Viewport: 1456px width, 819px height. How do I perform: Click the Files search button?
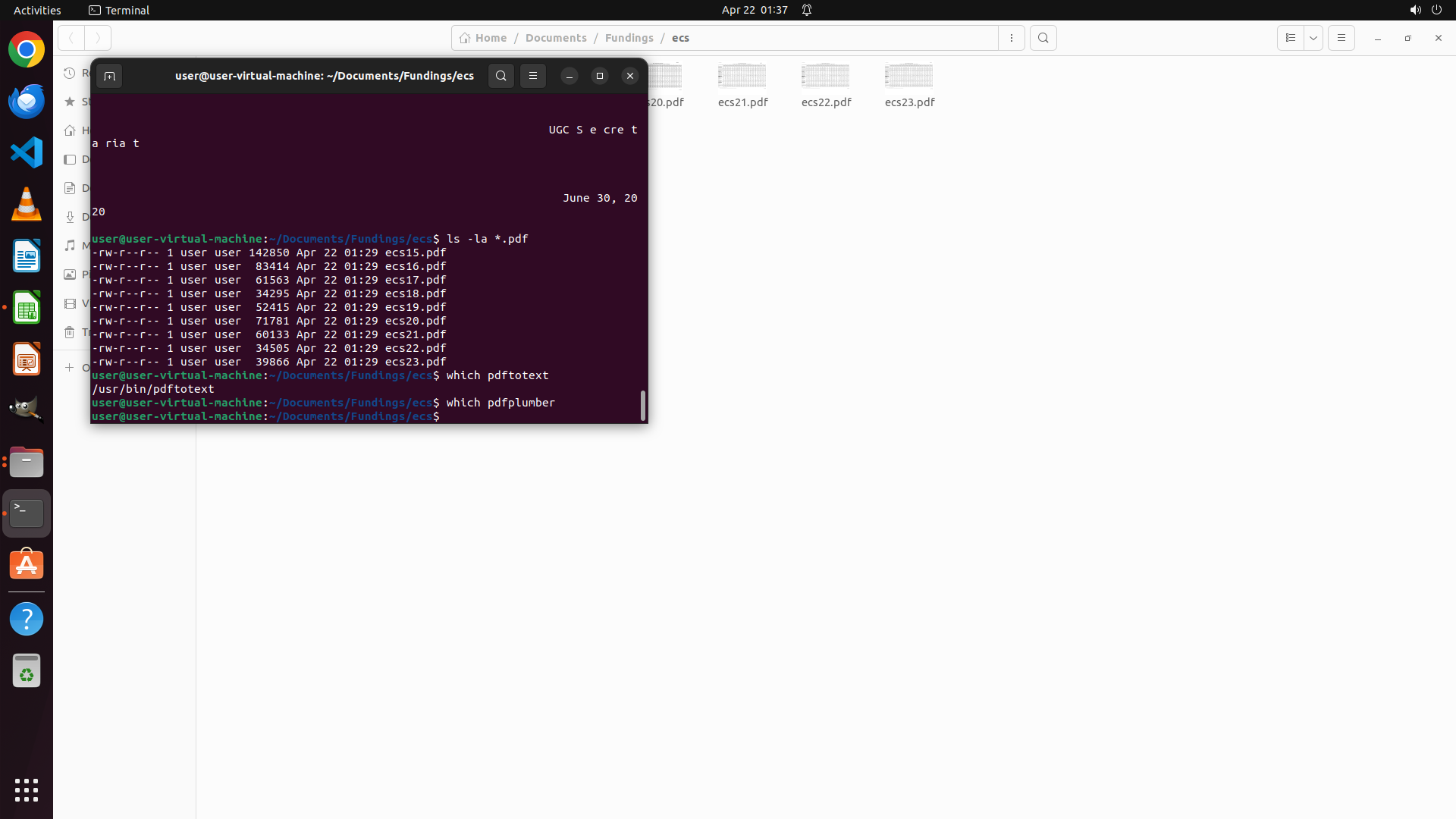coord(1043,38)
